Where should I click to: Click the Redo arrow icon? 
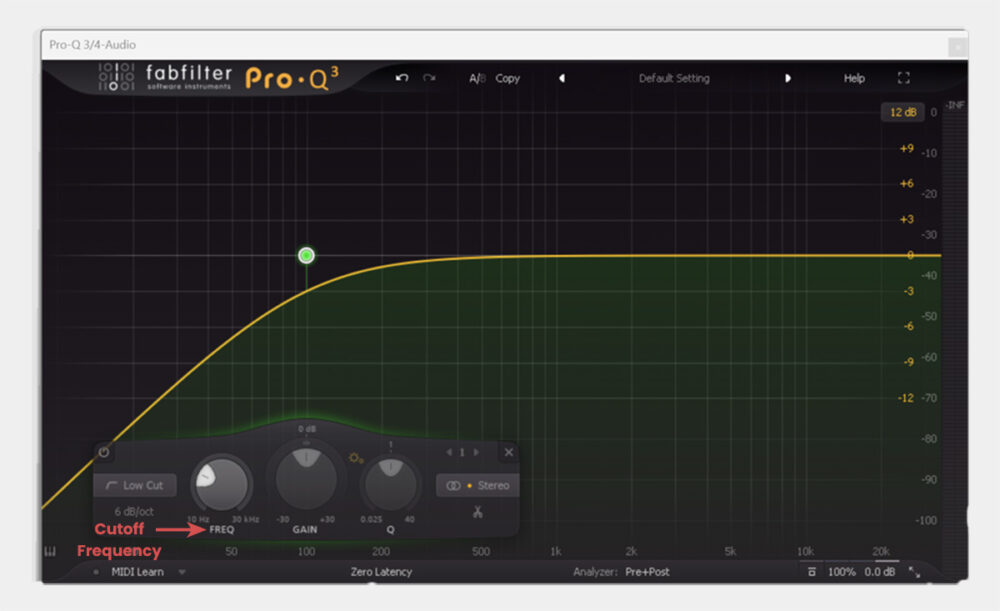coord(430,78)
